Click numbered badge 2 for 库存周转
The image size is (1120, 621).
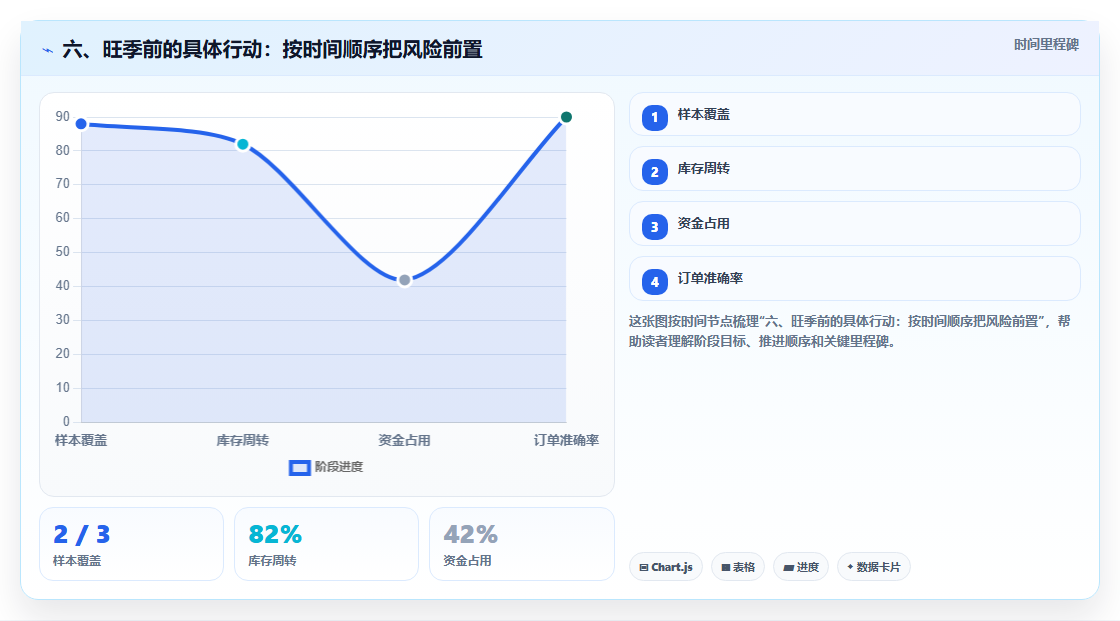pos(654,172)
